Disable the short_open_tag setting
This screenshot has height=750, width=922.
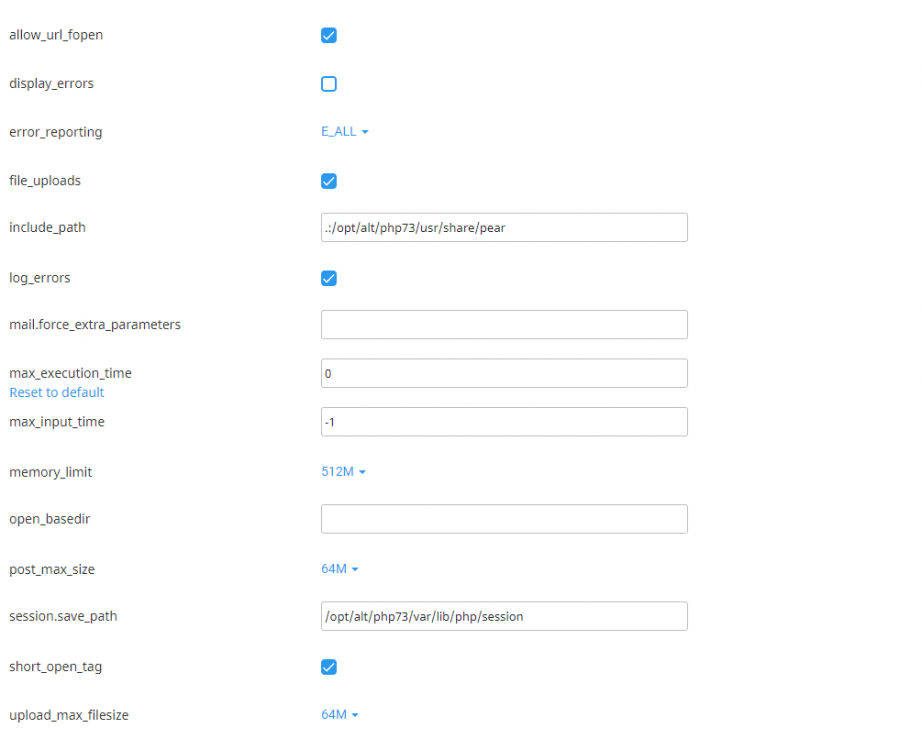coord(329,667)
